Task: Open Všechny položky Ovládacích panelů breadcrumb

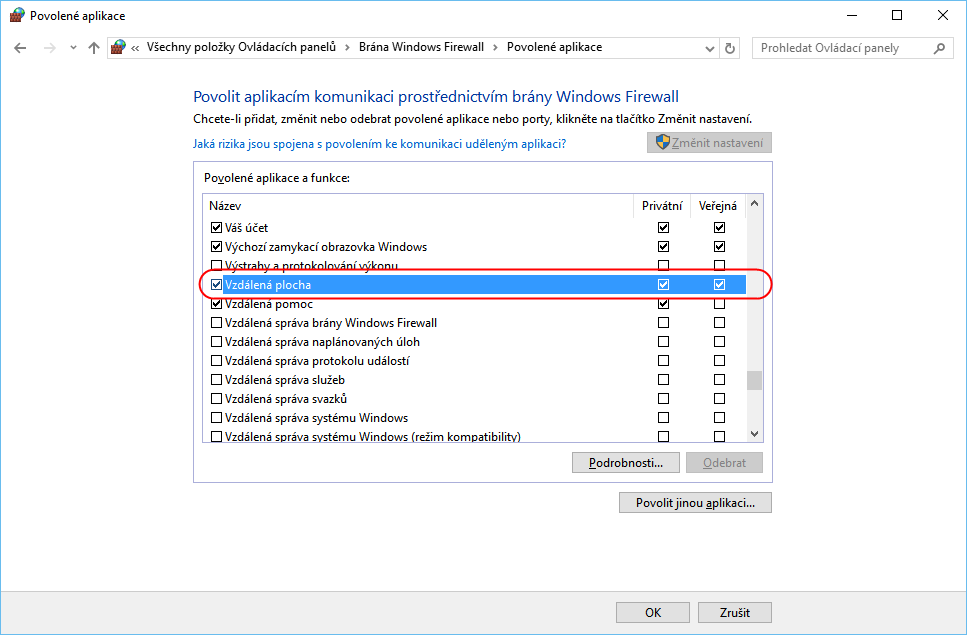Action: [x=241, y=47]
